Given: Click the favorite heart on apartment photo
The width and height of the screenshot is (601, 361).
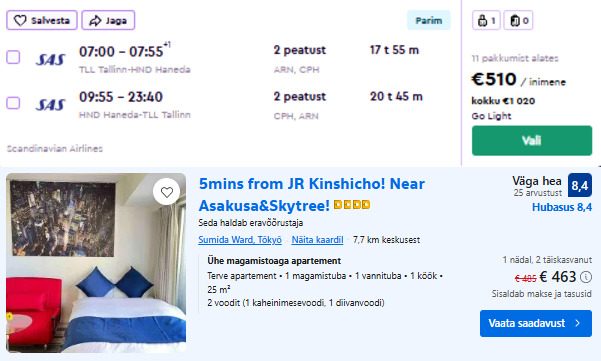Looking at the screenshot, I should (x=167, y=192).
